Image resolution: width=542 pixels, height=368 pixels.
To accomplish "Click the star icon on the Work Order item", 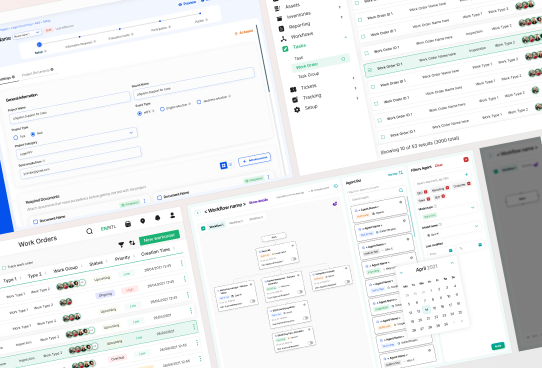I will coord(343,59).
